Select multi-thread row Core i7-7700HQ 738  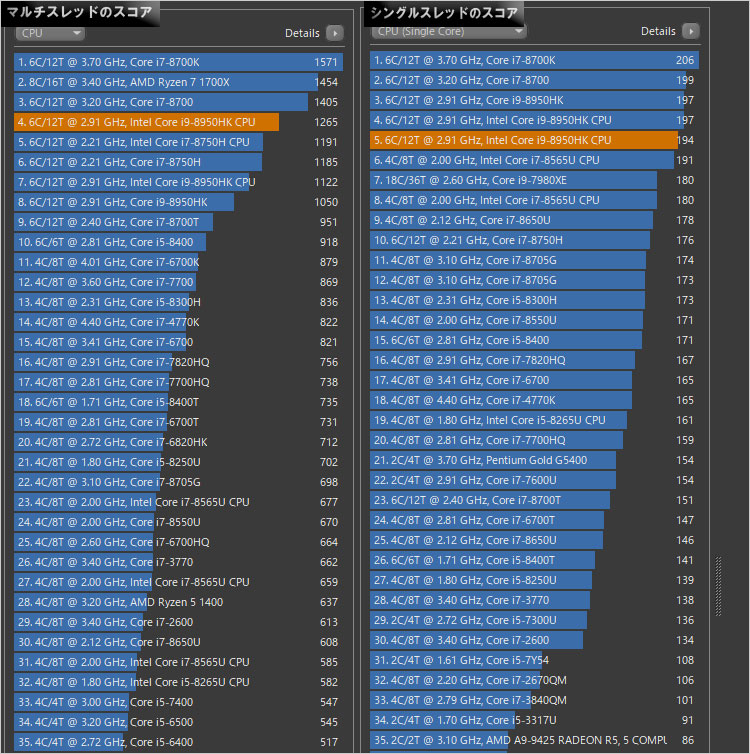coord(178,382)
